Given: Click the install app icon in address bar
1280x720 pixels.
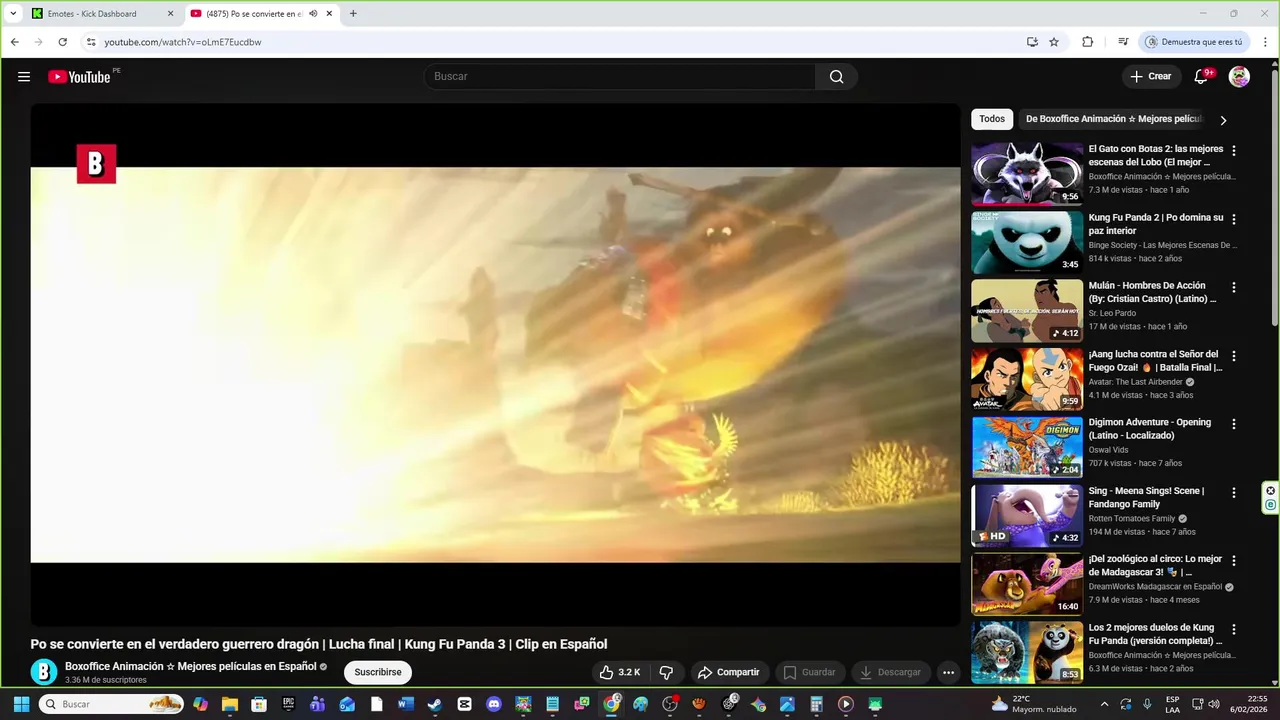Looking at the screenshot, I should (1032, 42).
